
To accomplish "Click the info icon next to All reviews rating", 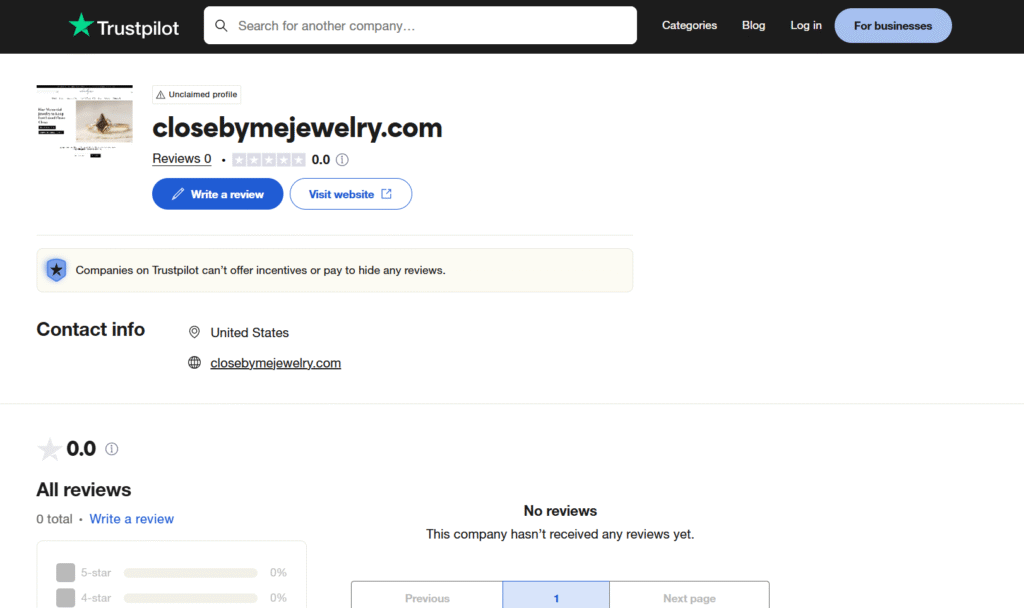I will point(111,449).
